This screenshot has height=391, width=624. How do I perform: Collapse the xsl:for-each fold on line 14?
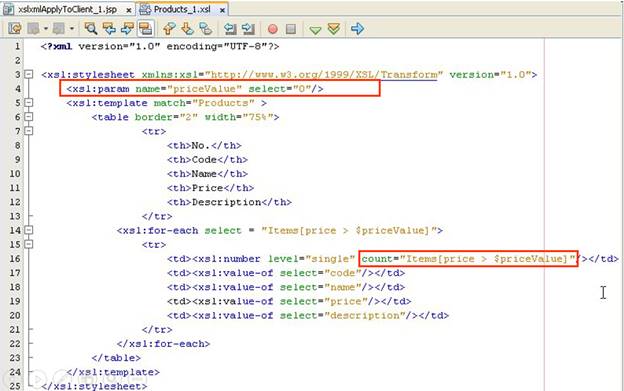[29, 230]
